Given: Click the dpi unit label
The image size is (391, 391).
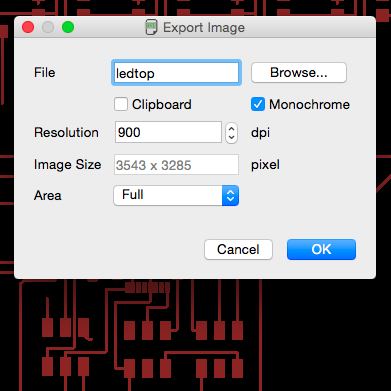Looking at the screenshot, I should pyautogui.click(x=260, y=133).
